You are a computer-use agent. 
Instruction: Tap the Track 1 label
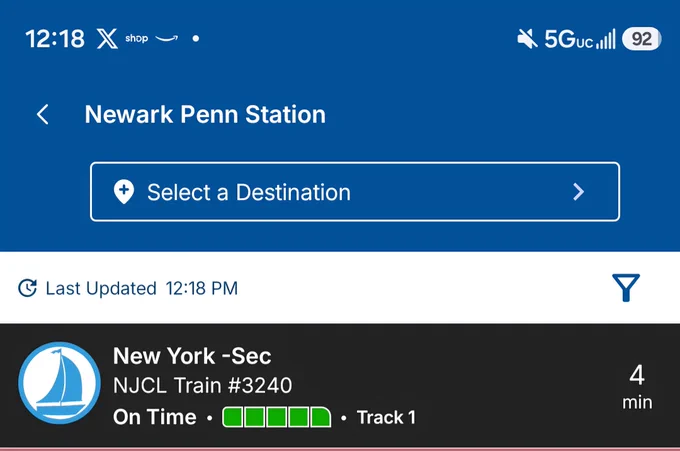coord(386,418)
